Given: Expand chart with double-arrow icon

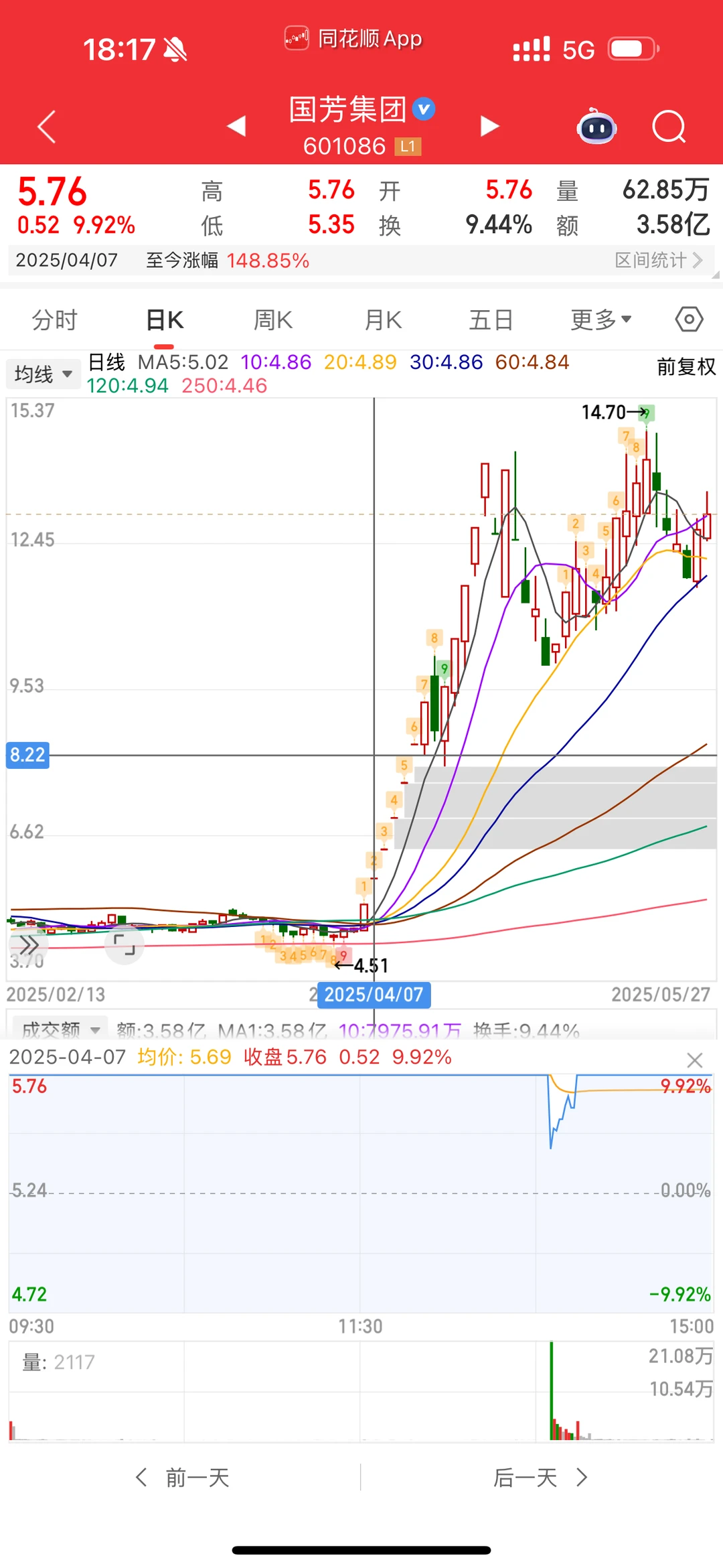Looking at the screenshot, I should (28, 945).
